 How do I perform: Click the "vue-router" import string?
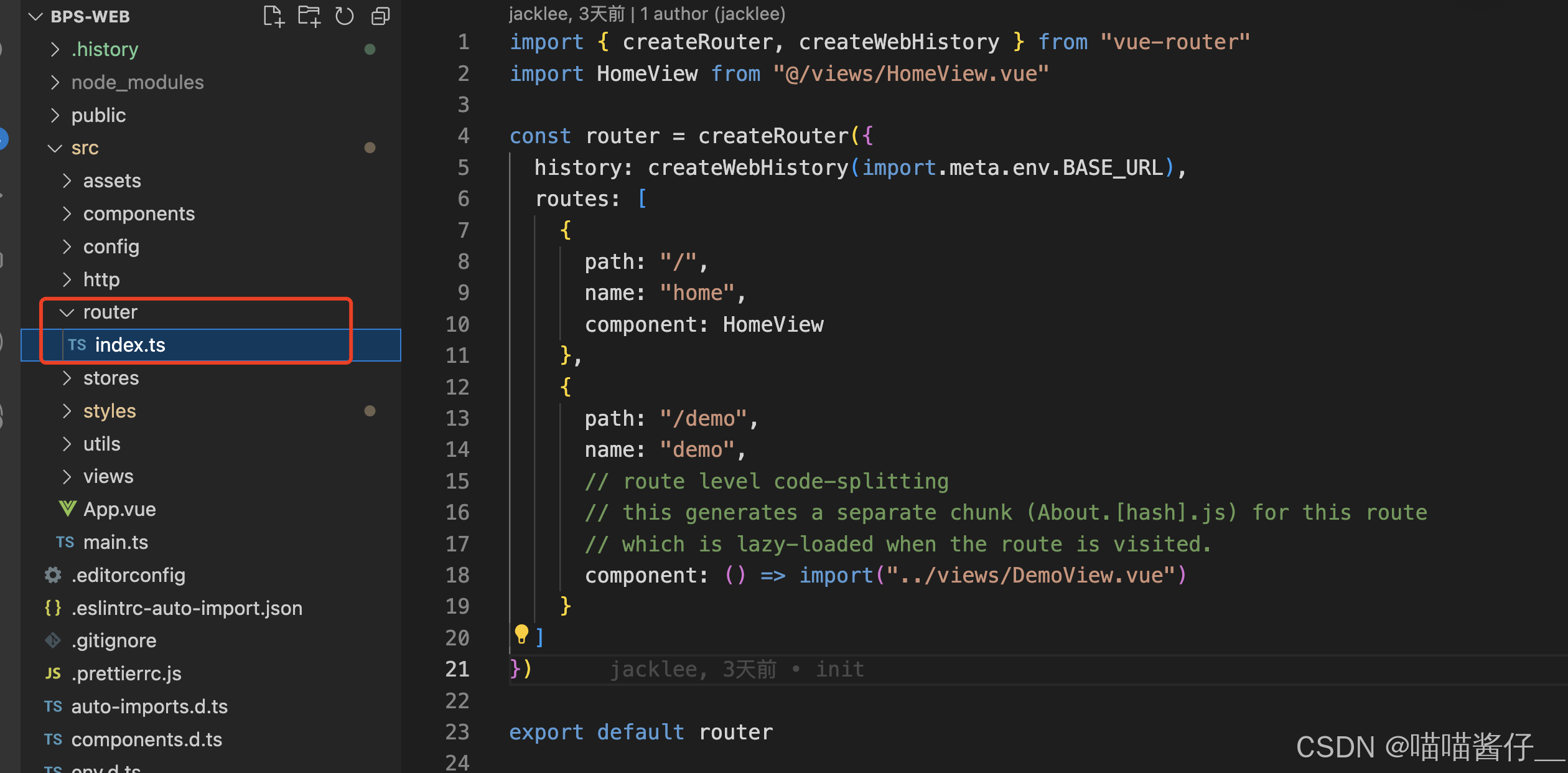(x=1175, y=42)
